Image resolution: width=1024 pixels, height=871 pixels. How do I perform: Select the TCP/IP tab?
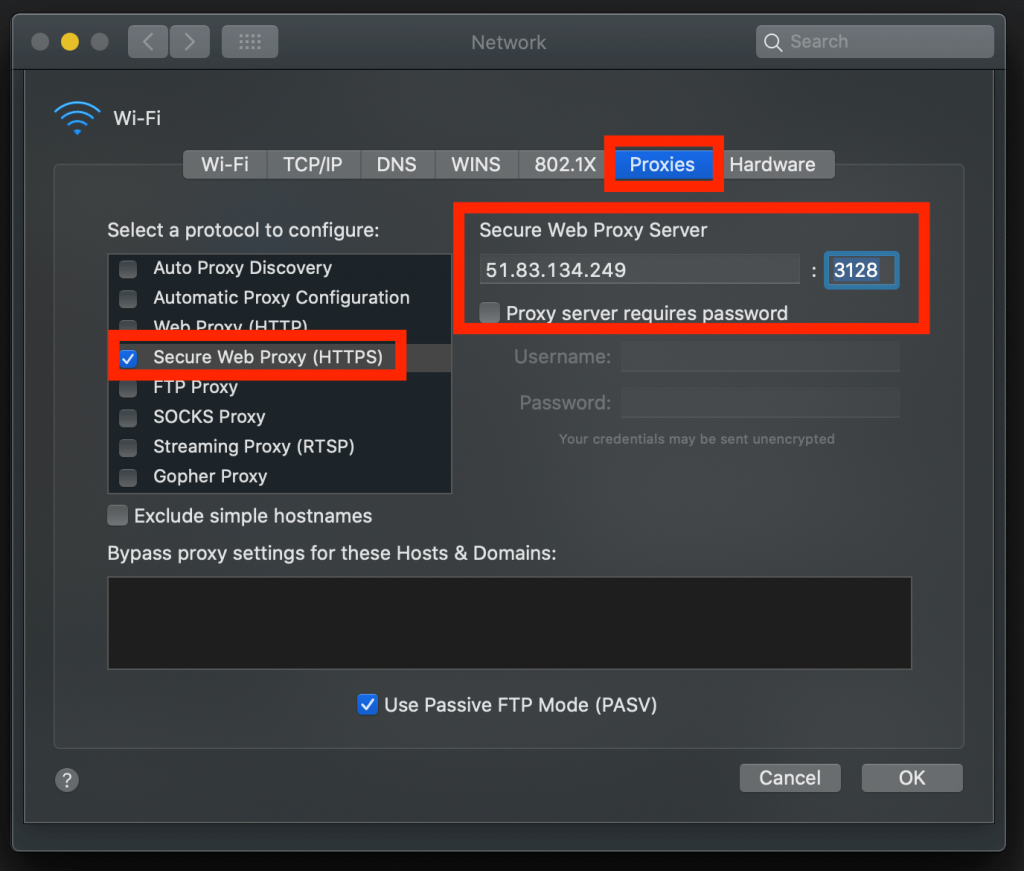click(x=313, y=165)
